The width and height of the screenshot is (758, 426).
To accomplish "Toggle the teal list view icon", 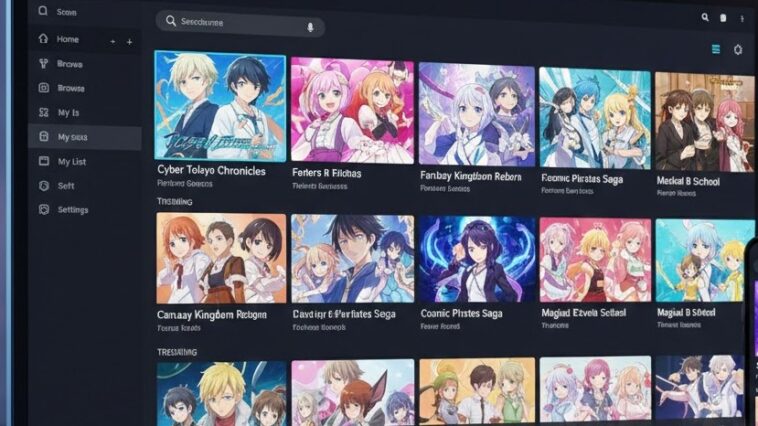I will [715, 49].
